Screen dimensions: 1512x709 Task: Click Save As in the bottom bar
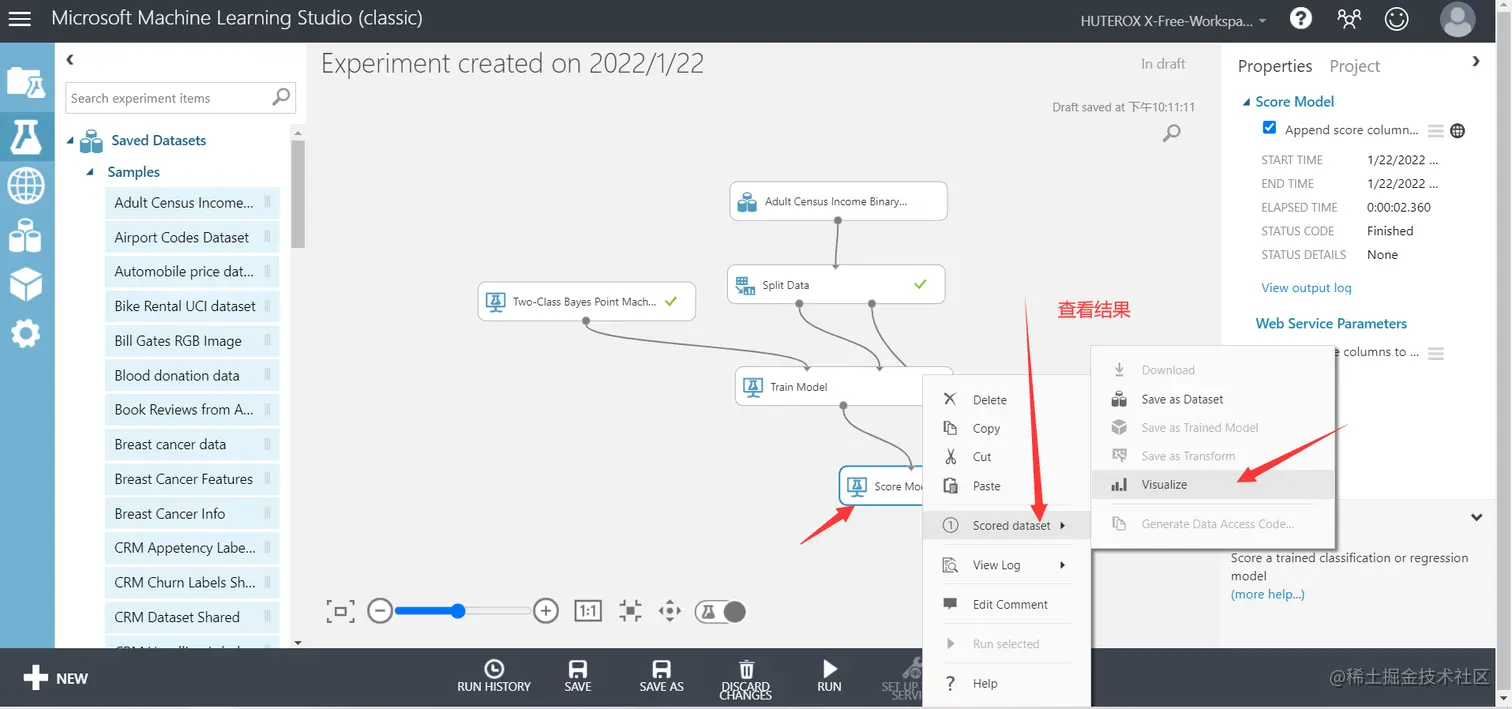click(x=661, y=676)
